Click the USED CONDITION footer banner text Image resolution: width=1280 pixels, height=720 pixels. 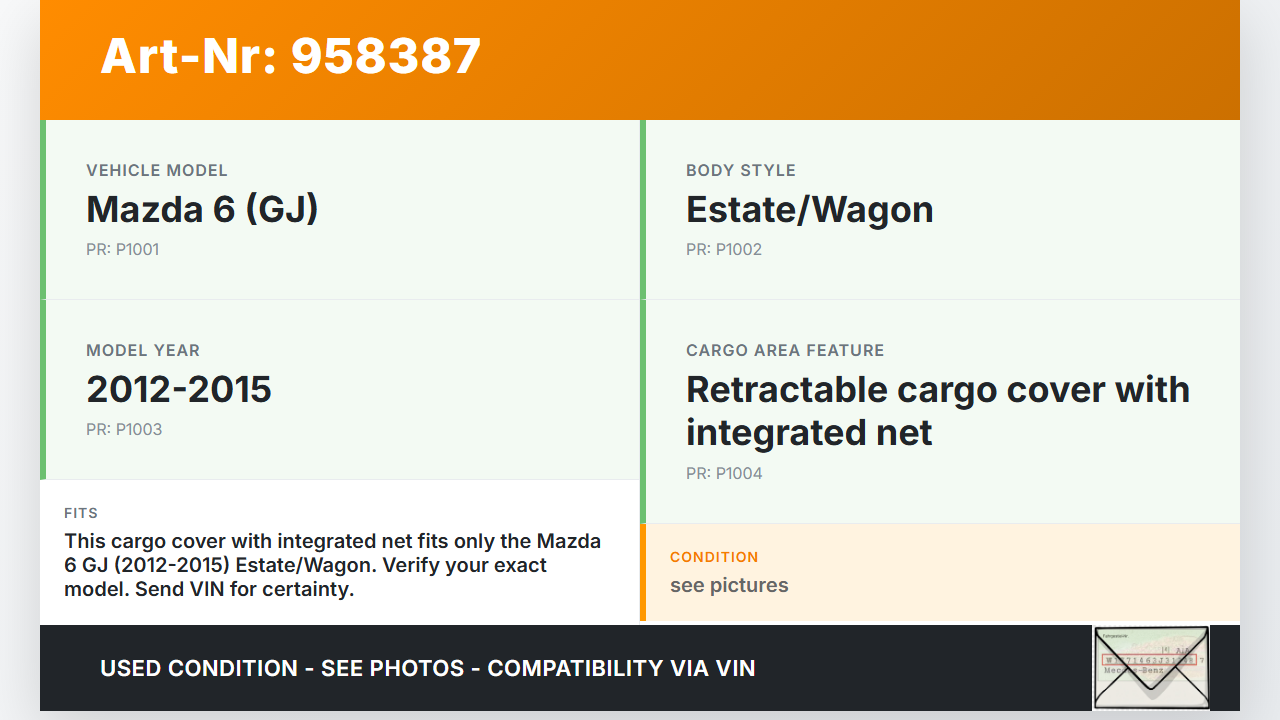click(427, 668)
